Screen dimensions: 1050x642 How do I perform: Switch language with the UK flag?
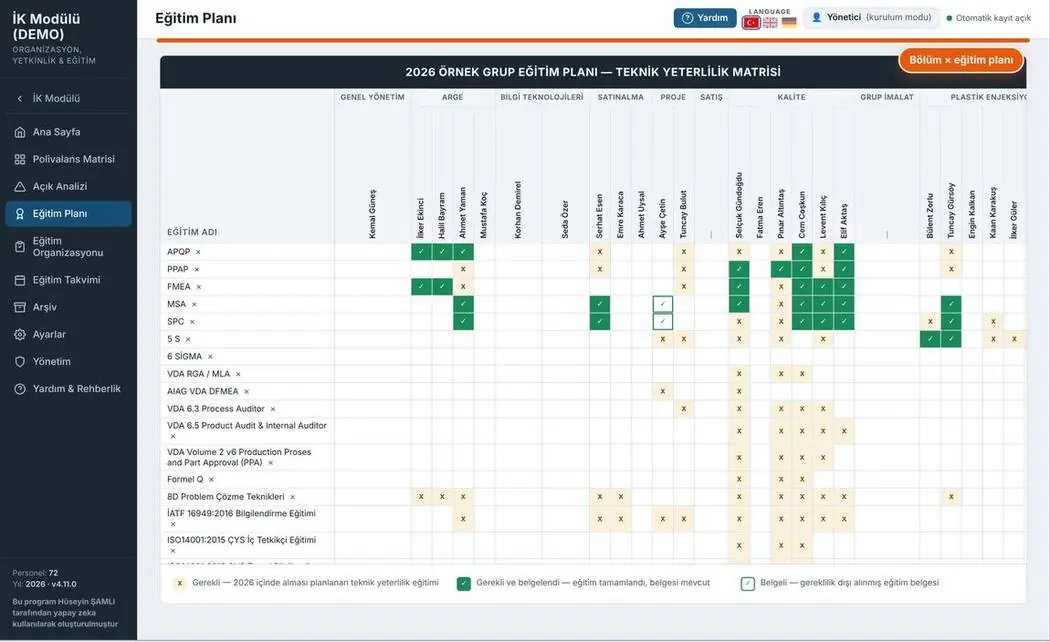(770, 22)
